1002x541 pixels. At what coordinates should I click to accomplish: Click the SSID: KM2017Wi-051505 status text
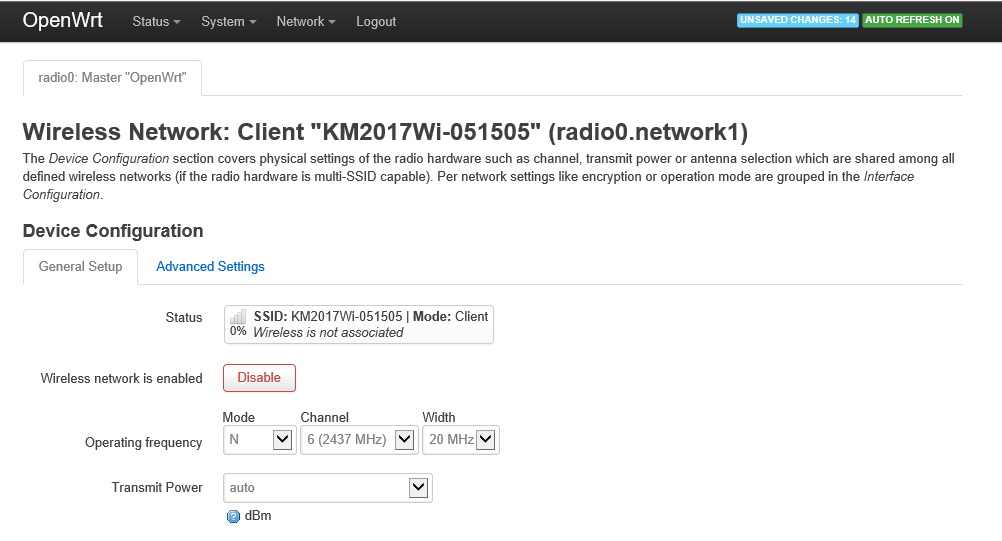tap(328, 316)
